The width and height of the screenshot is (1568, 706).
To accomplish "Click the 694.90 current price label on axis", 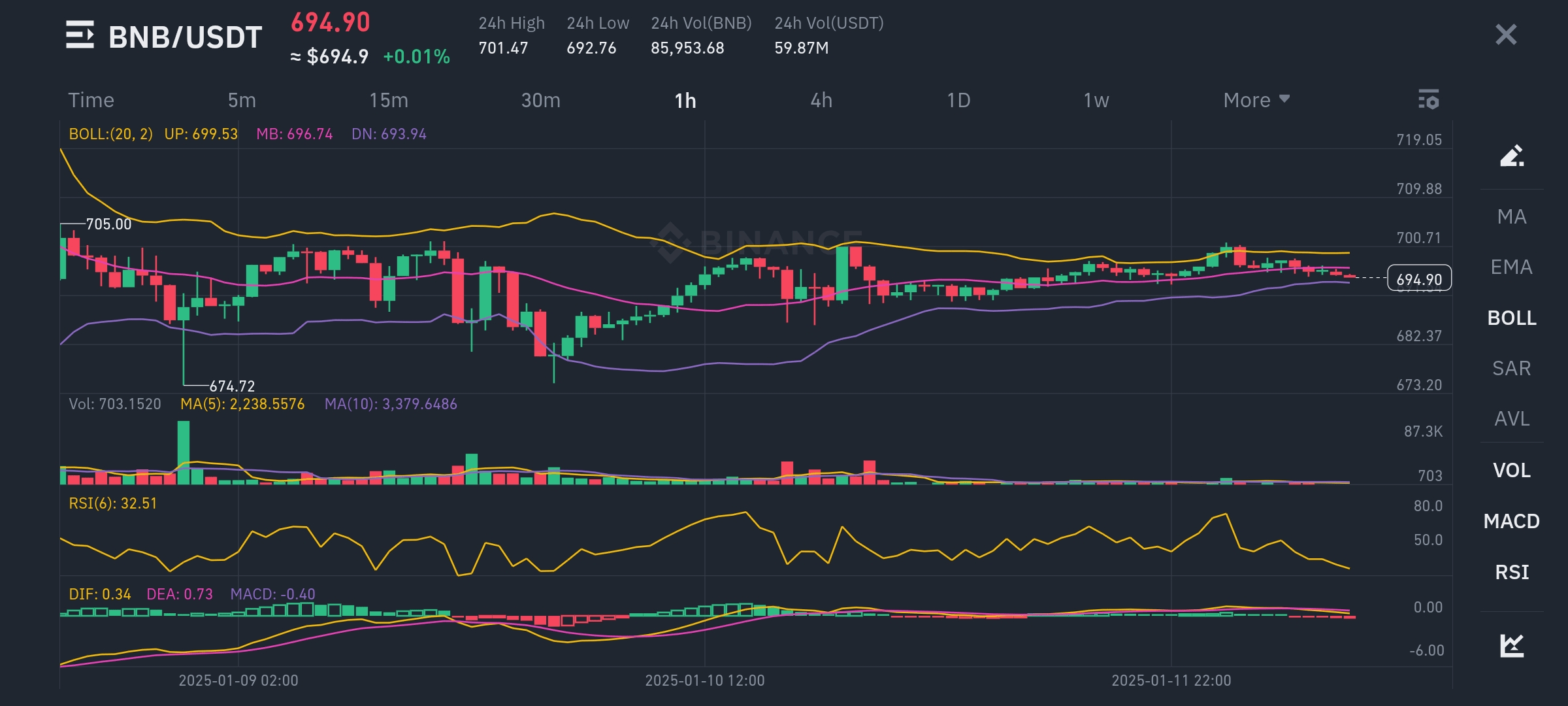I will tap(1419, 279).
